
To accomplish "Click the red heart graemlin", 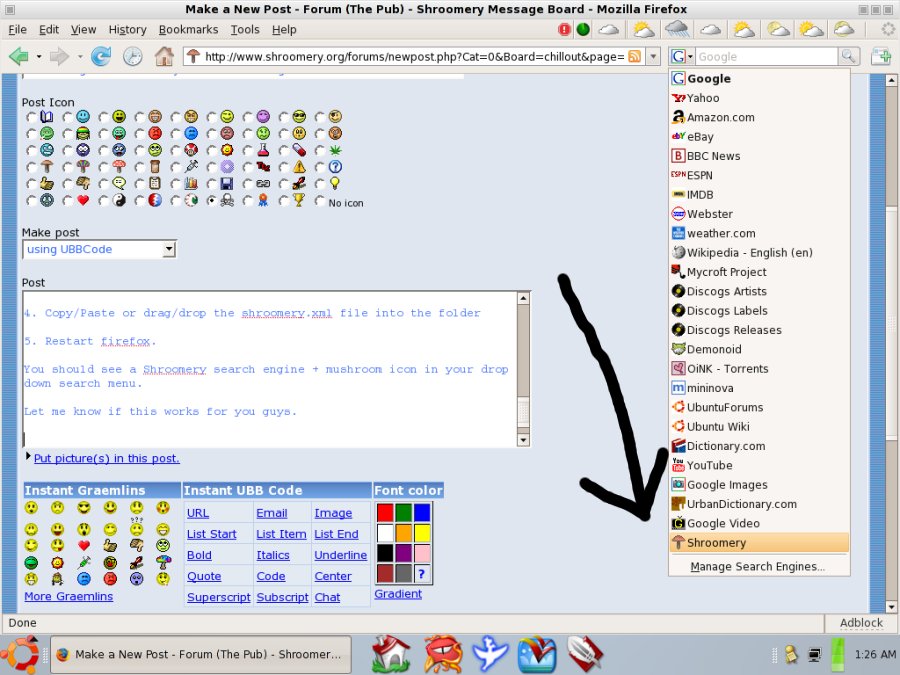I will click(84, 545).
